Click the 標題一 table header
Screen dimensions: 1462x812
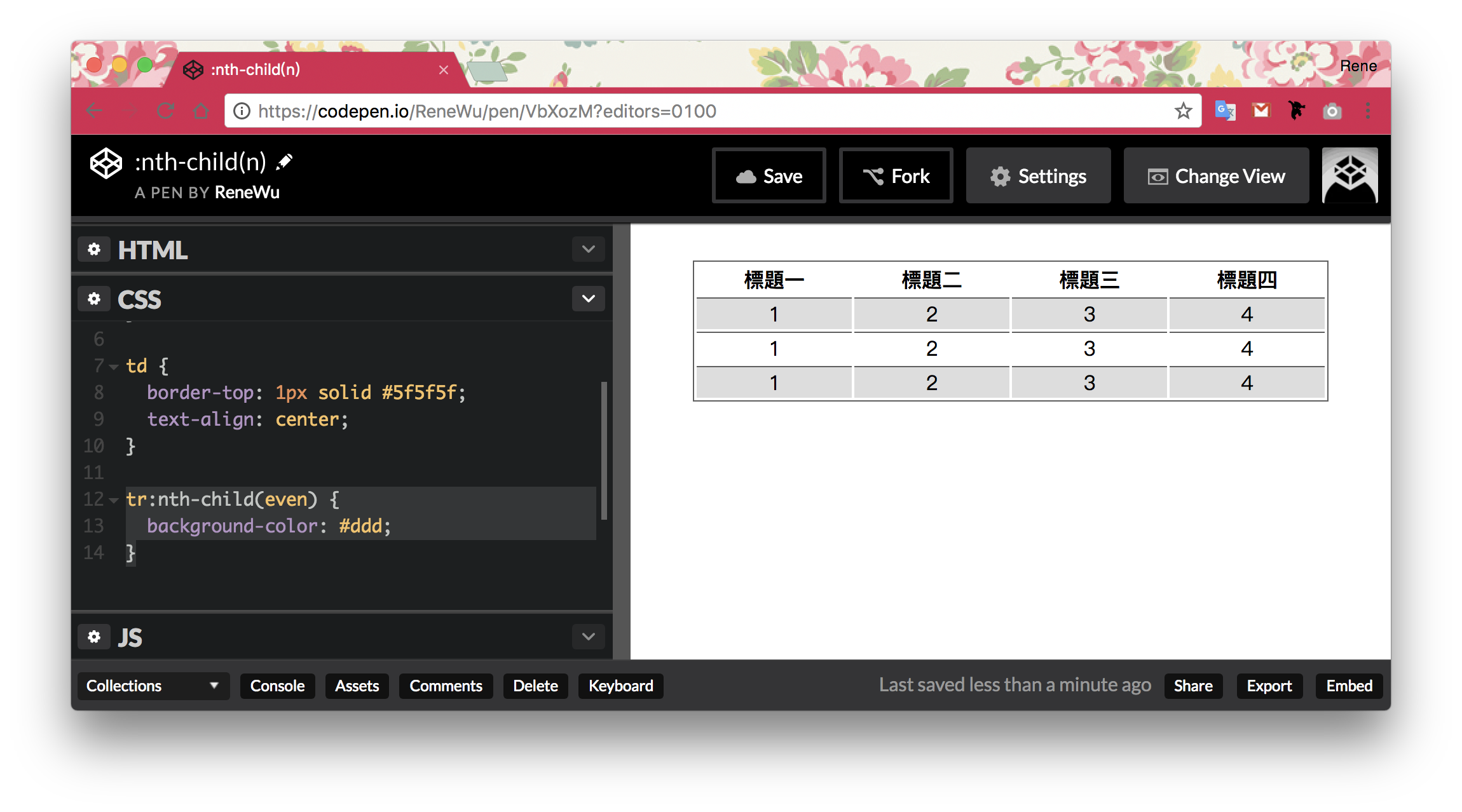coord(774,280)
